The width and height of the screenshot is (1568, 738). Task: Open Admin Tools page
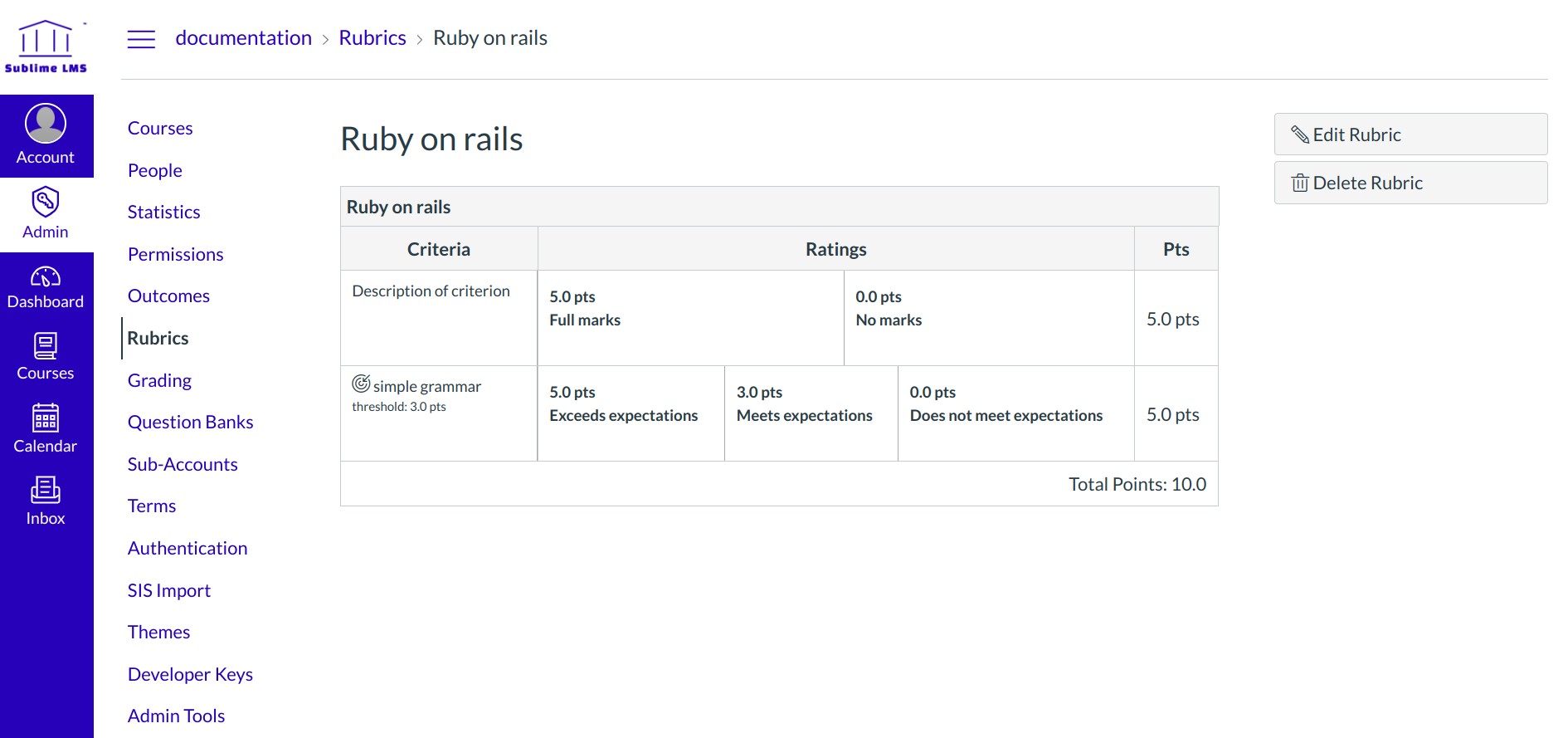[x=177, y=716]
